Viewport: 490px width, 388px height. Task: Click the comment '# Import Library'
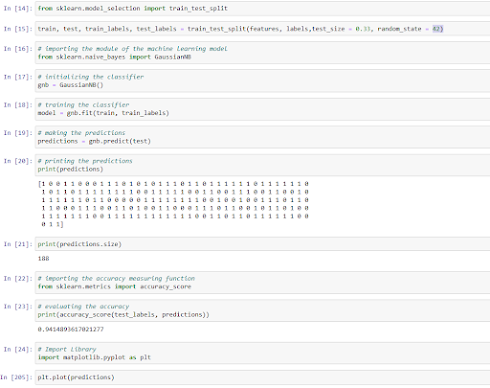click(x=67, y=349)
